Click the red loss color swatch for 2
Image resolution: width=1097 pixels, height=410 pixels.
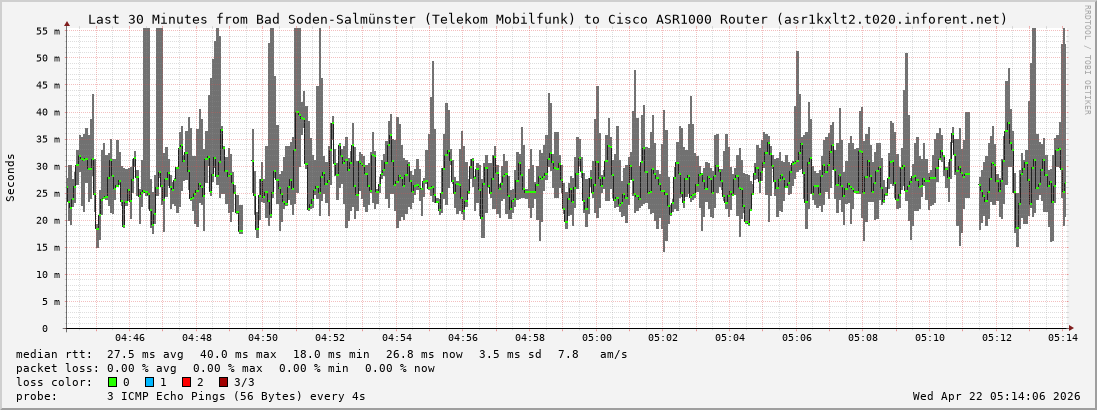pyautogui.click(x=186, y=382)
